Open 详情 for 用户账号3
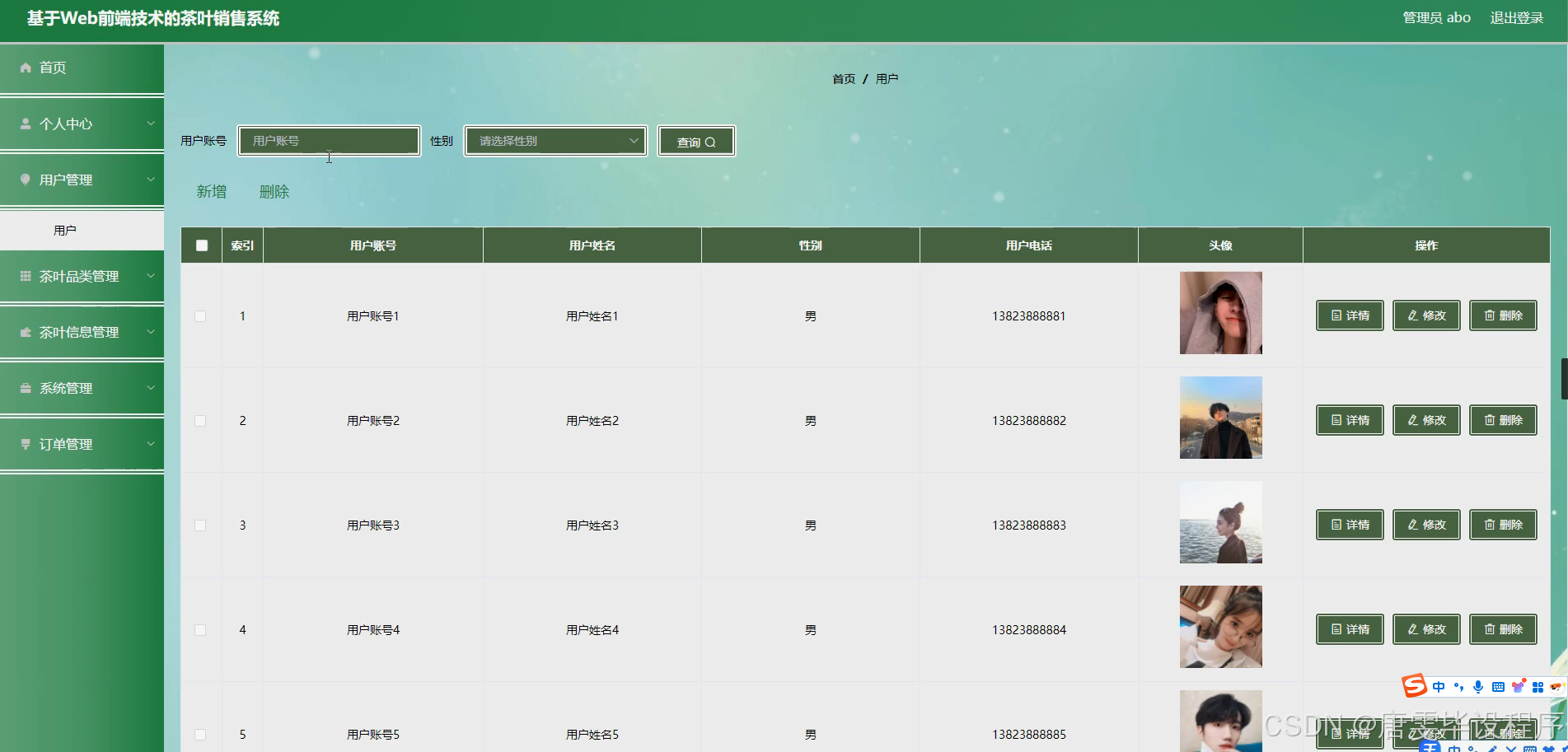The width and height of the screenshot is (1568, 752). point(1350,525)
